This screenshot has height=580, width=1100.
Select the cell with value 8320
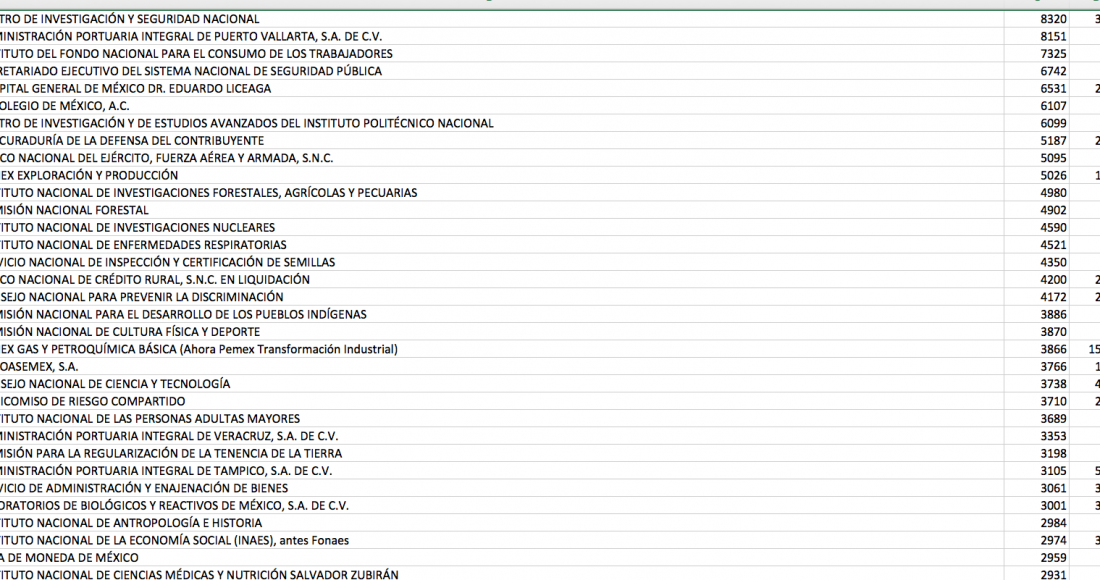[1053, 19]
